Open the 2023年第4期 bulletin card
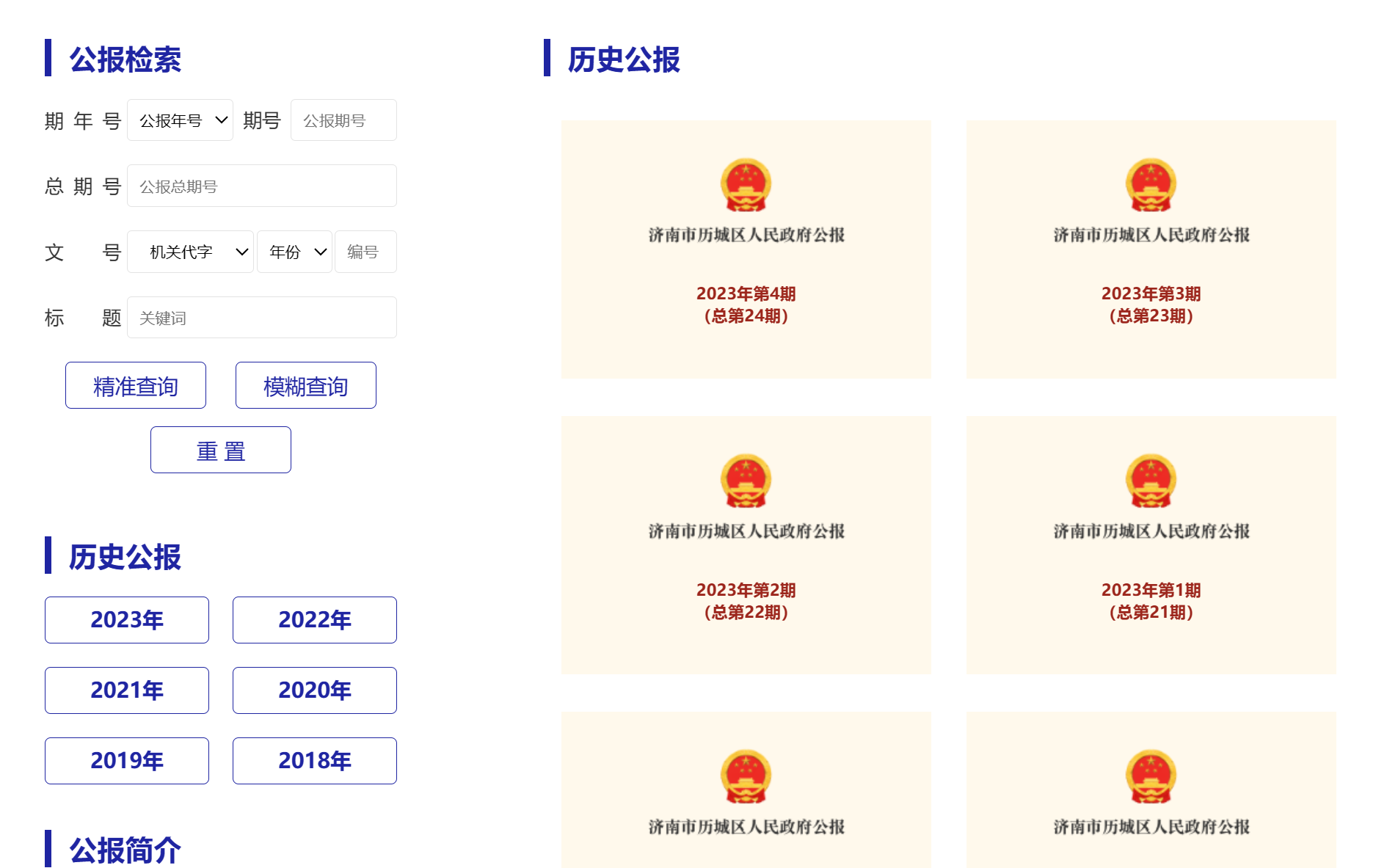The image size is (1376, 868). pos(746,249)
